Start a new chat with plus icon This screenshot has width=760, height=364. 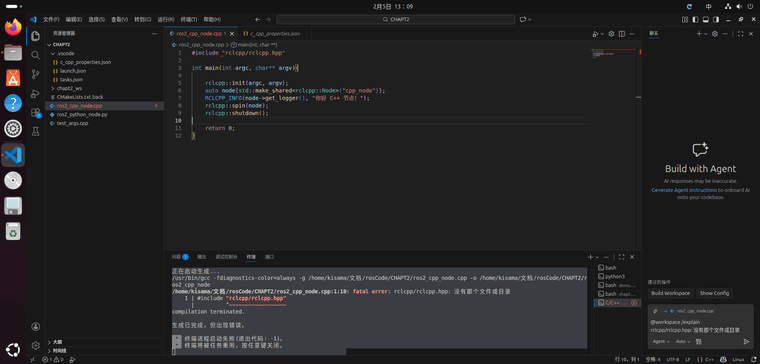click(699, 34)
